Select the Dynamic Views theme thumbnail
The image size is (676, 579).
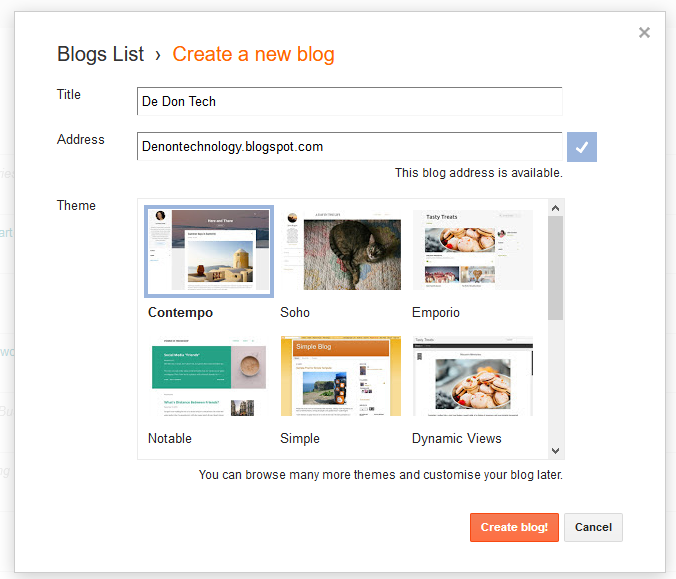pyautogui.click(x=473, y=376)
